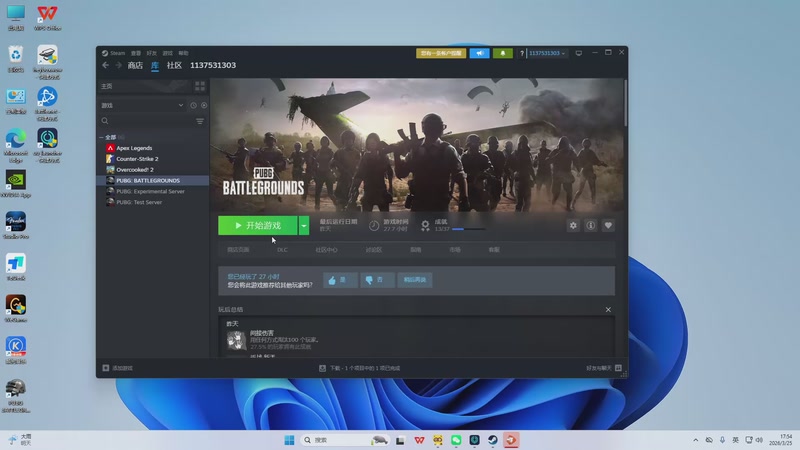The height and width of the screenshot is (450, 800).
Task: Click 添加游戏 at bottom left
Action: 117,368
